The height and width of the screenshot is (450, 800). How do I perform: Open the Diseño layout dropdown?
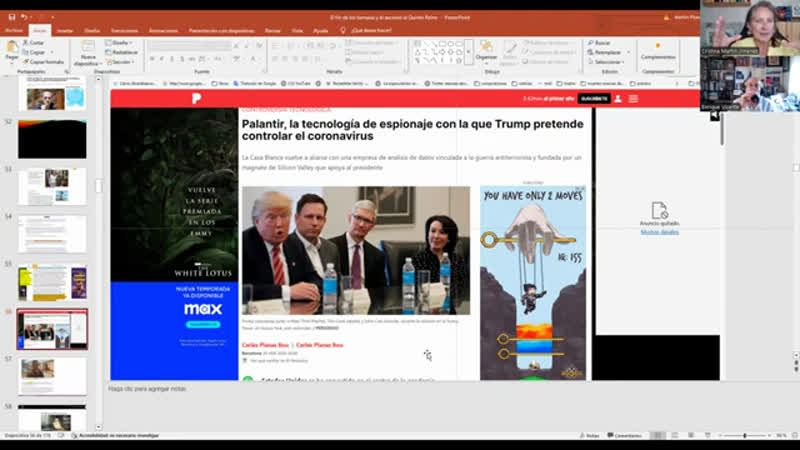tap(119, 43)
